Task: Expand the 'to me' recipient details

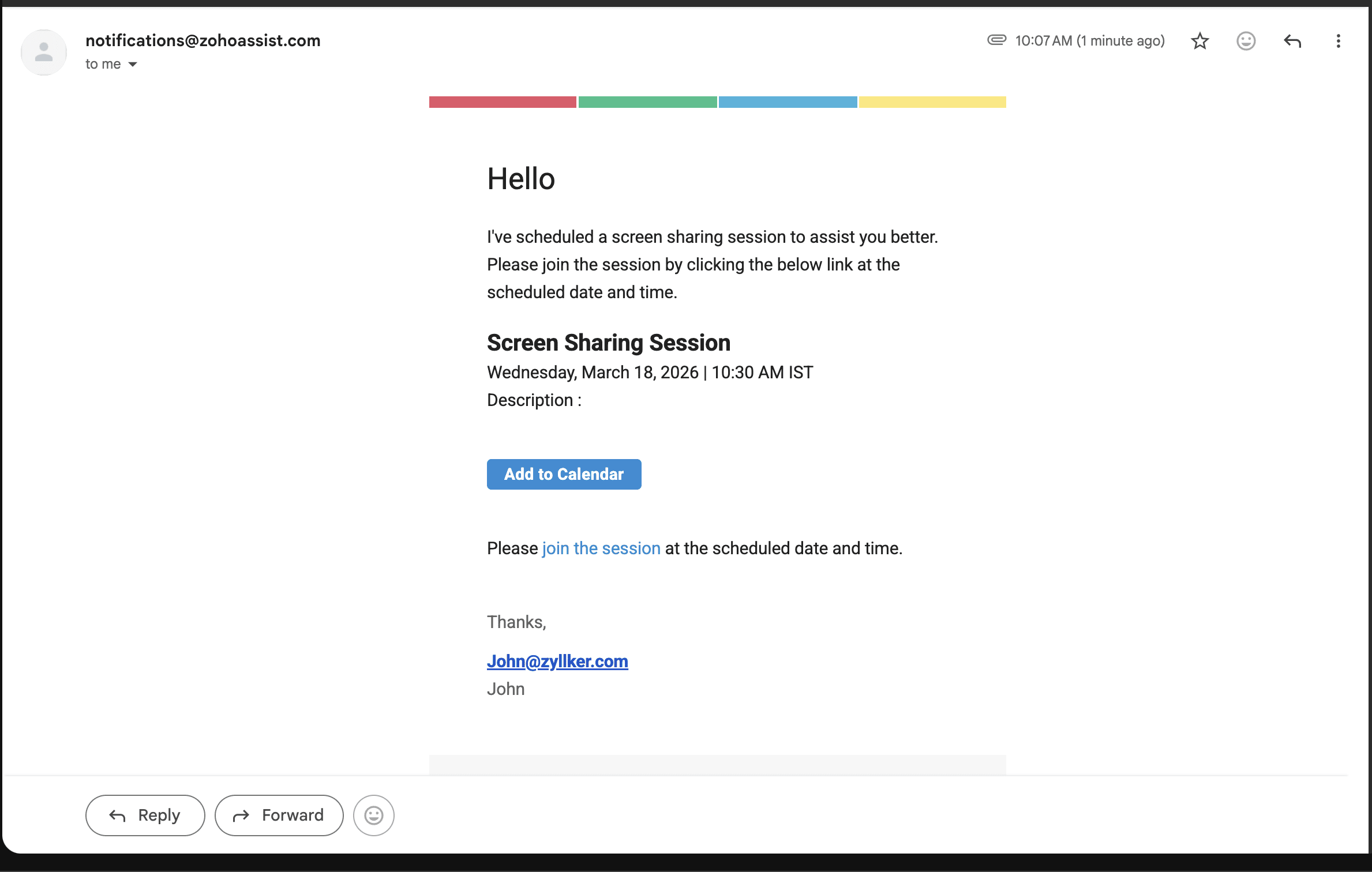Action: (133, 64)
